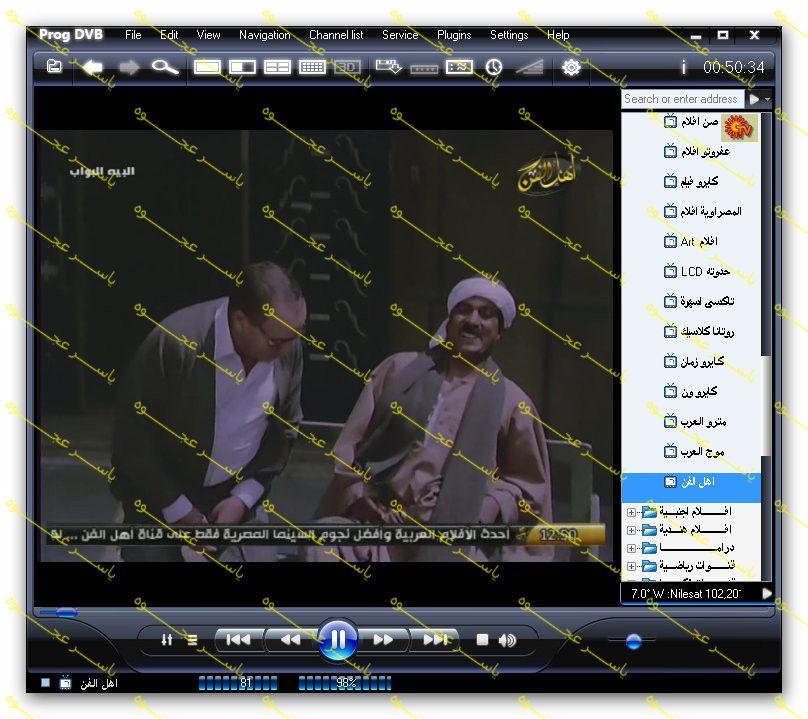This screenshot has width=808, height=719.
Task: Click the equalizer sliders icon near playback controls
Action: point(166,640)
